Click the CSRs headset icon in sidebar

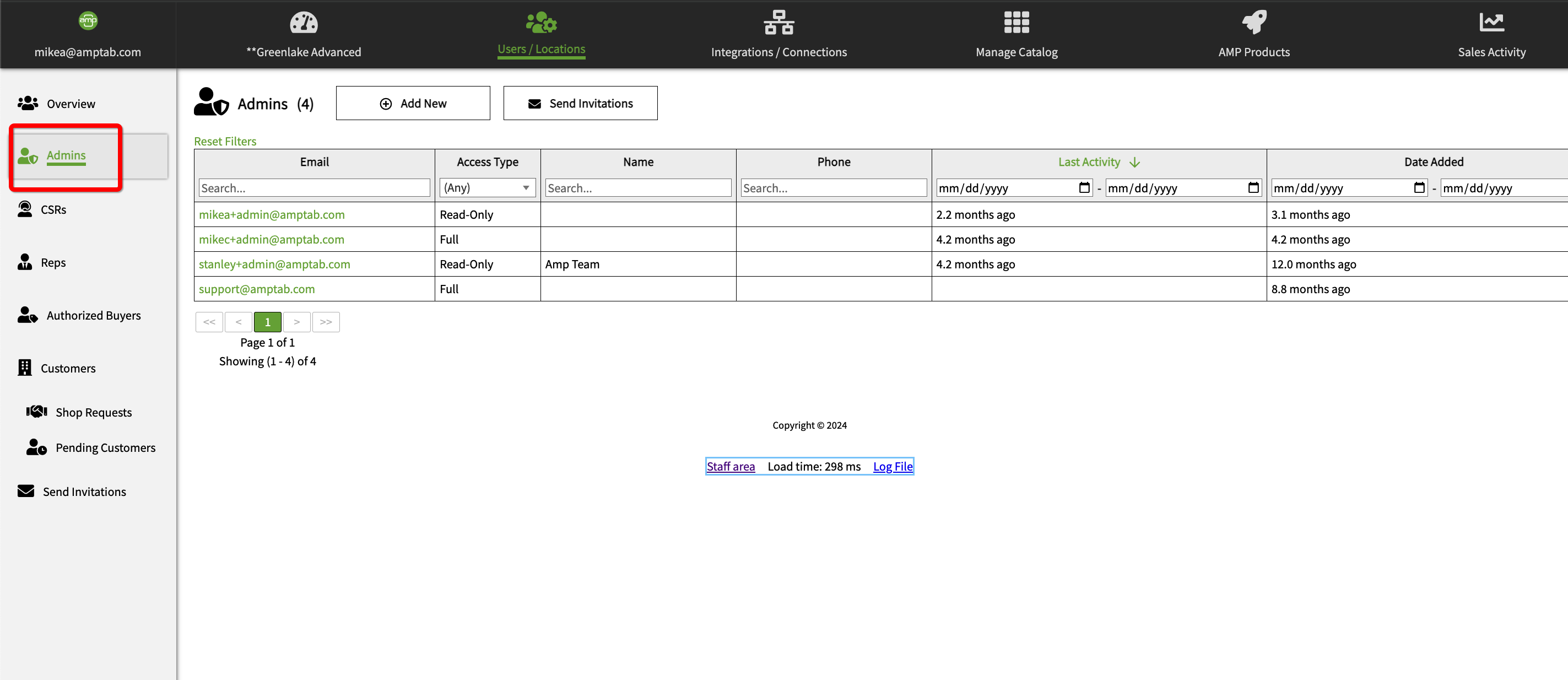25,209
